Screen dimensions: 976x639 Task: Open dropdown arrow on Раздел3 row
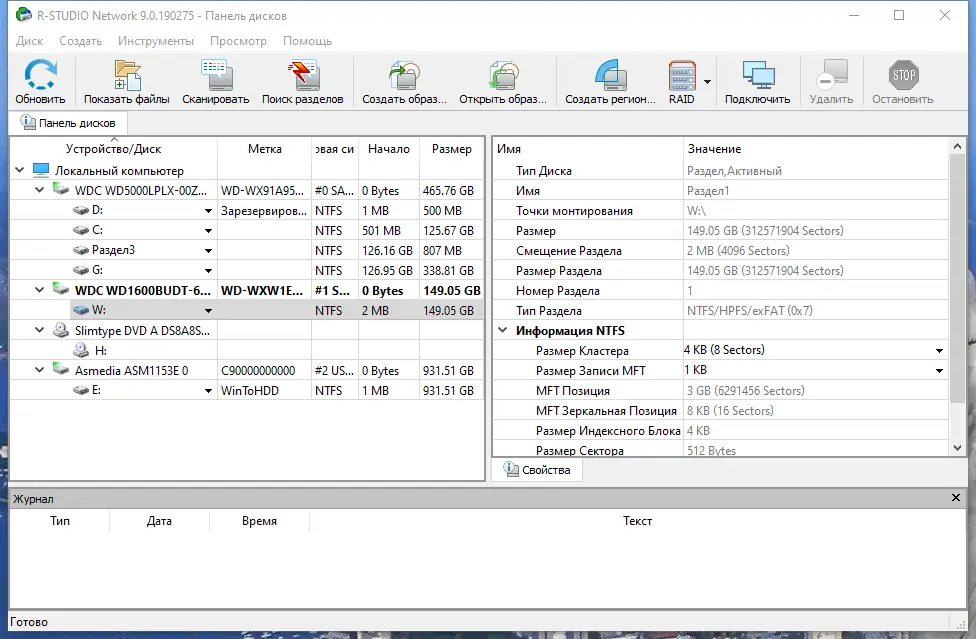(x=209, y=251)
